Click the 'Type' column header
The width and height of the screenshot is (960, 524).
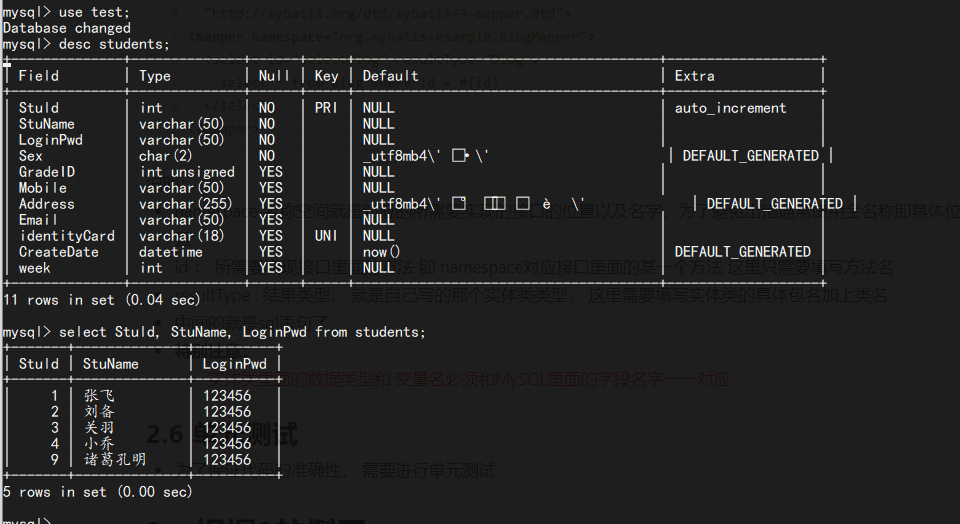[x=155, y=76]
